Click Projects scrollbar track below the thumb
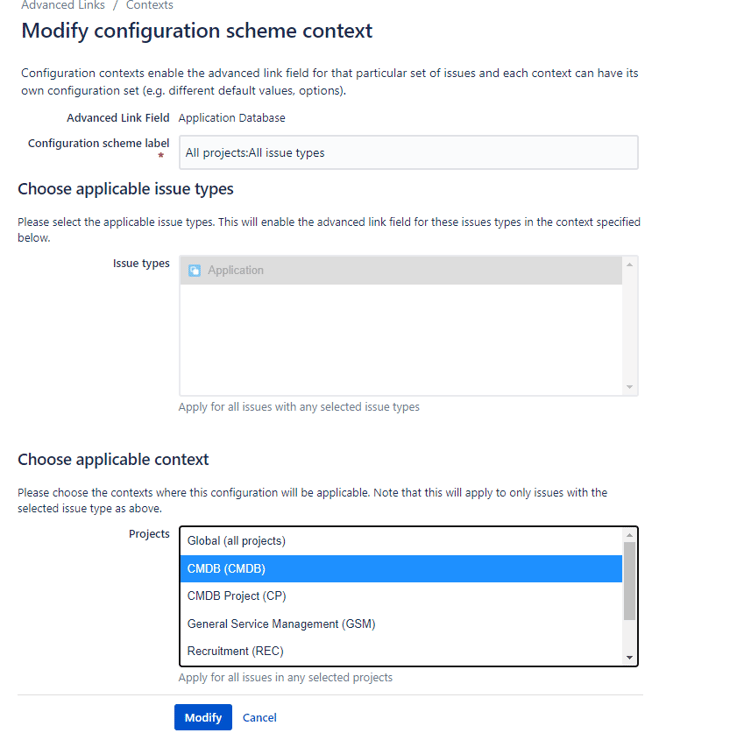Image resolution: width=737 pixels, height=747 pixels. [x=629, y=636]
